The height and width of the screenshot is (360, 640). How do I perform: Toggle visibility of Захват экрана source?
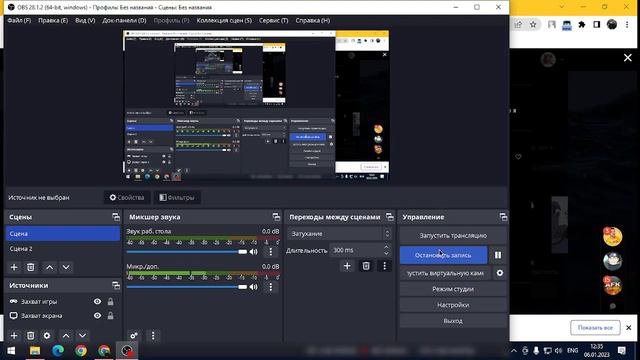[97, 316]
